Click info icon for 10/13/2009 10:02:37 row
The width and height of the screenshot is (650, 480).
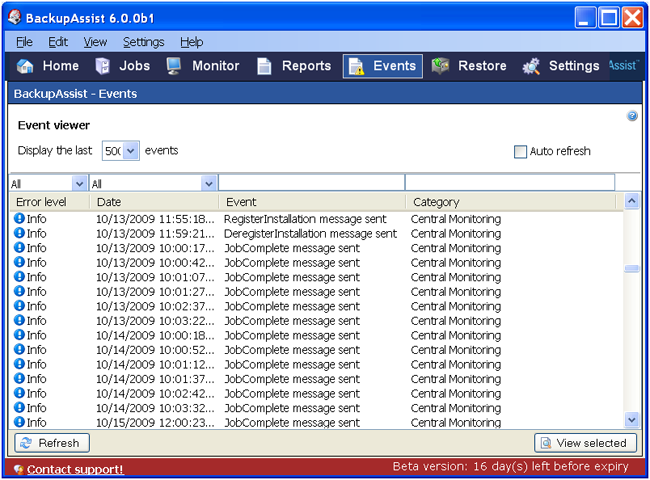19,305
